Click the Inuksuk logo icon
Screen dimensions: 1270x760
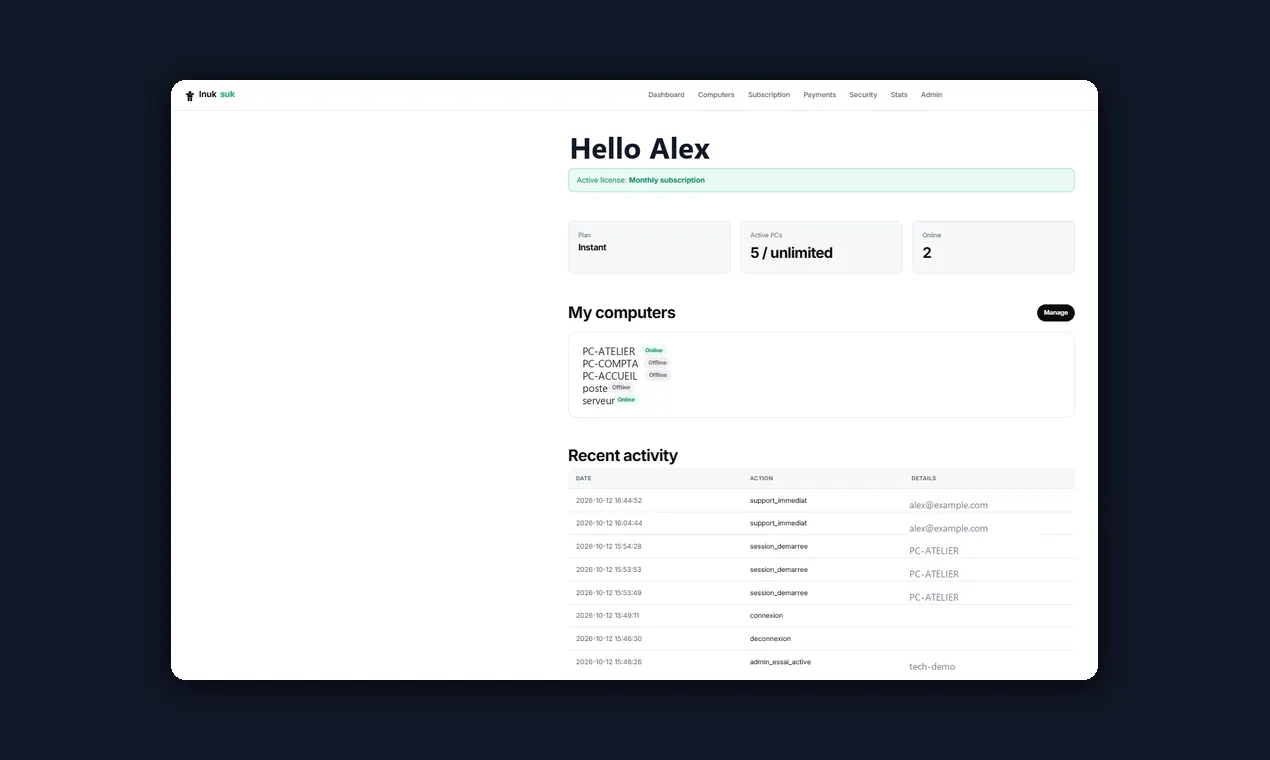pyautogui.click(x=190, y=96)
